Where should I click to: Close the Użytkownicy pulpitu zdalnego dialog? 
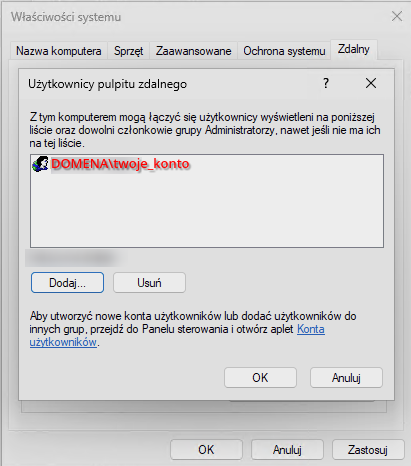click(371, 83)
